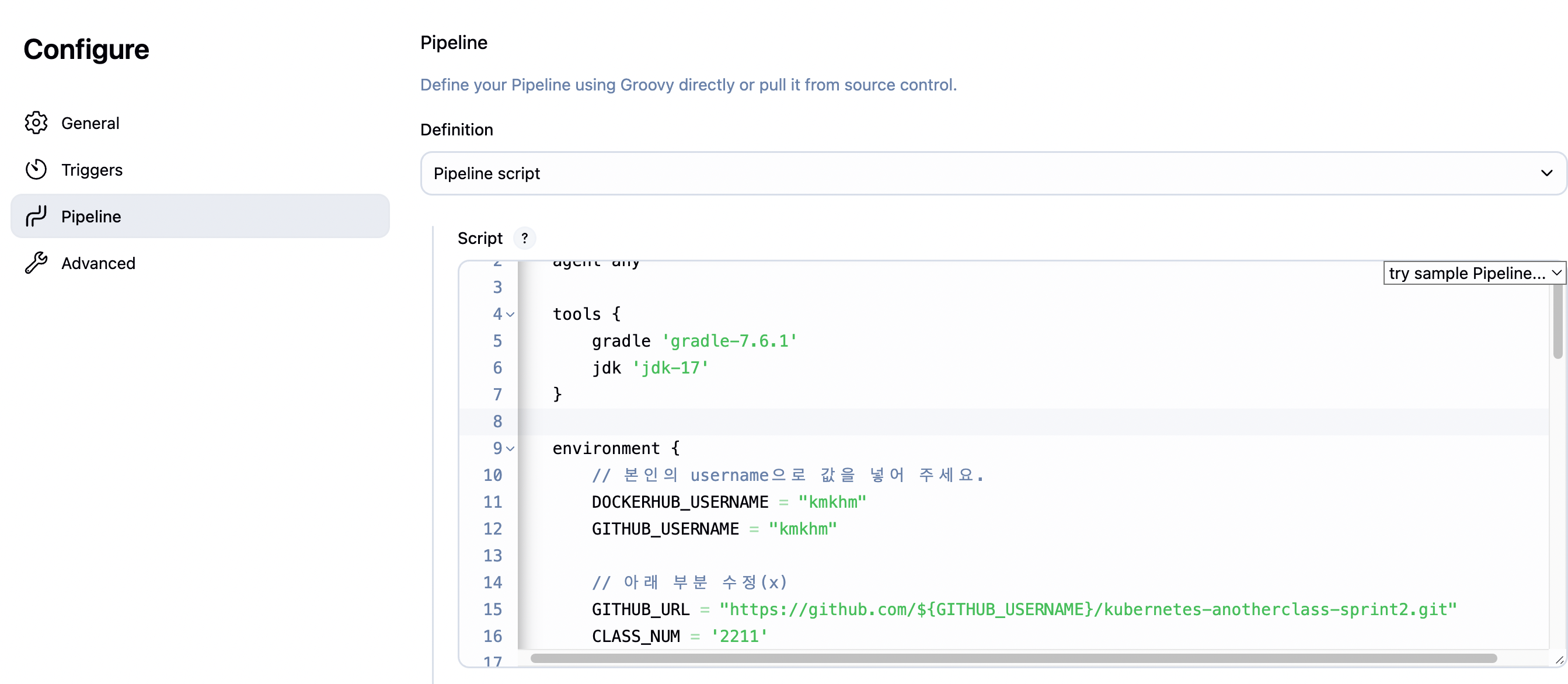Viewport: 1568px width, 684px height.
Task: Select the Advanced sidebar item
Action: 98,263
